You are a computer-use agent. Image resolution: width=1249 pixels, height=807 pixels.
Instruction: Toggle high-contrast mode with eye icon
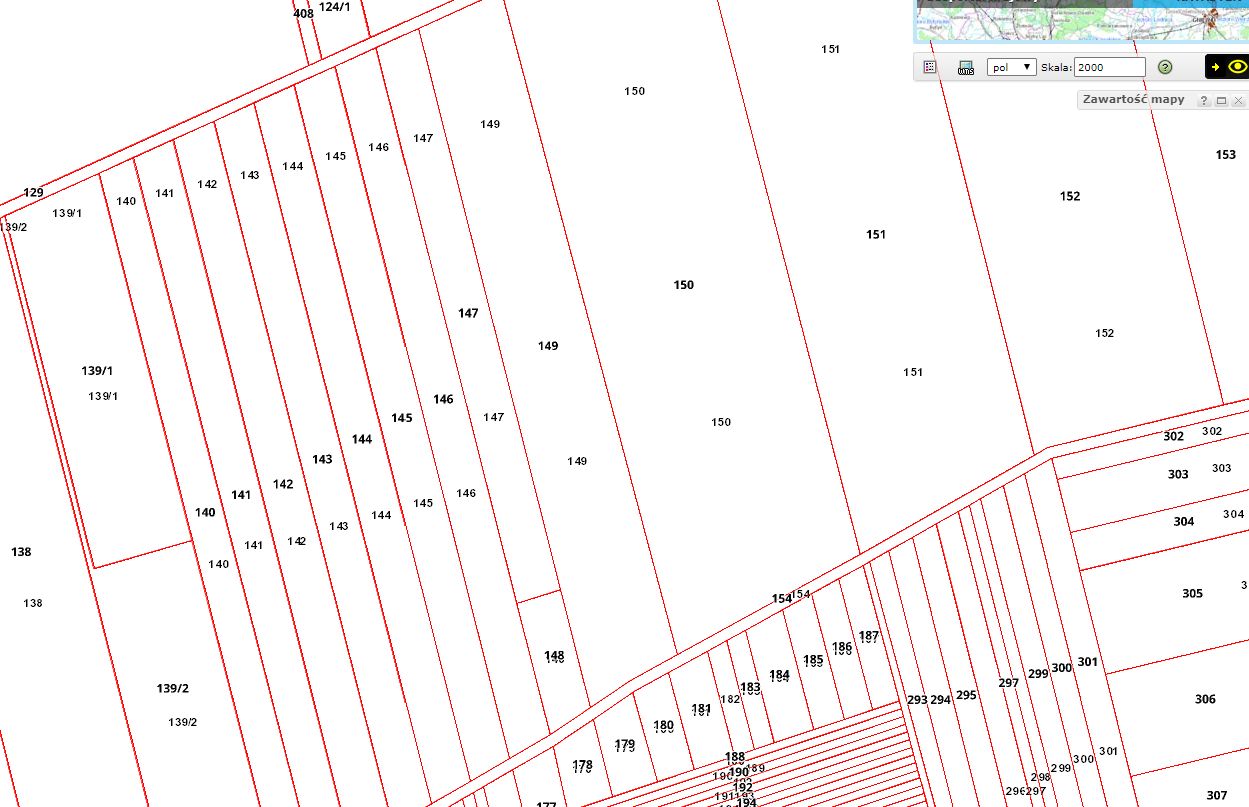point(1237,67)
